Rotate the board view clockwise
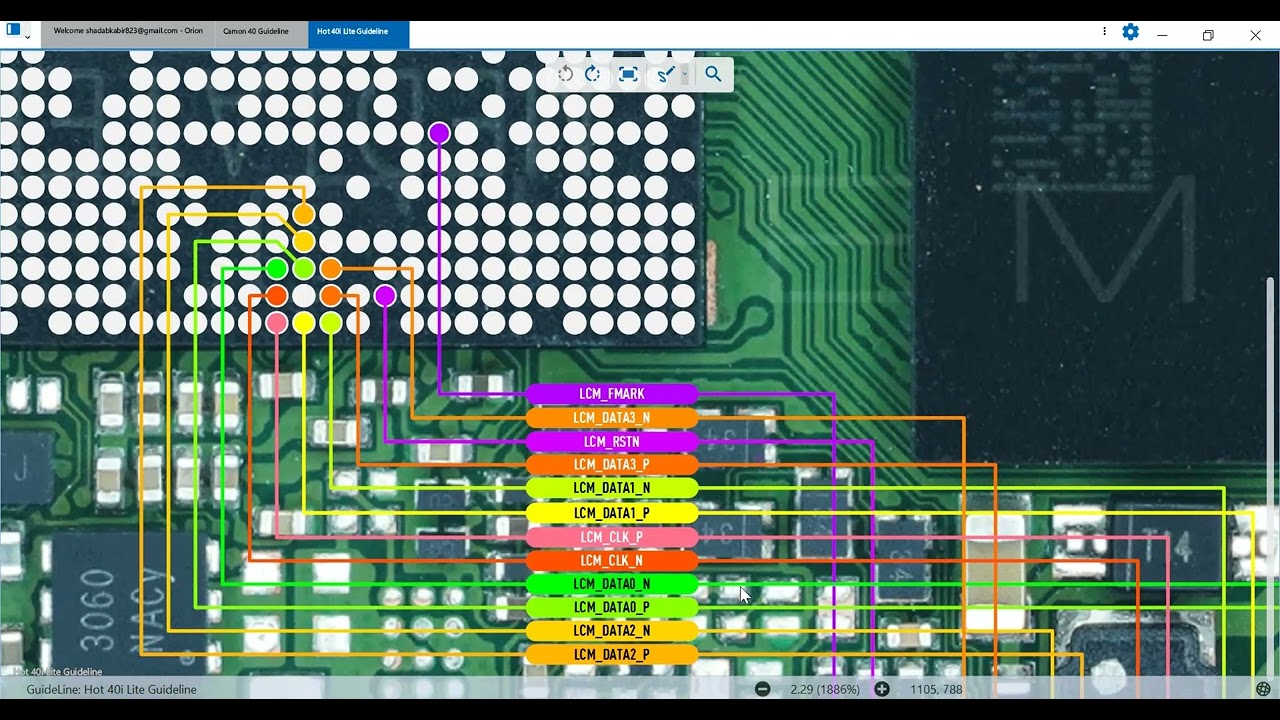Screen dimensions: 1280x720 [593, 74]
